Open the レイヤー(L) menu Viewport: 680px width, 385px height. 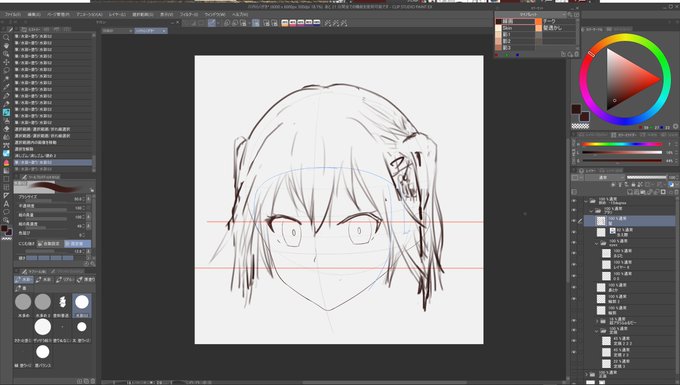click(117, 14)
